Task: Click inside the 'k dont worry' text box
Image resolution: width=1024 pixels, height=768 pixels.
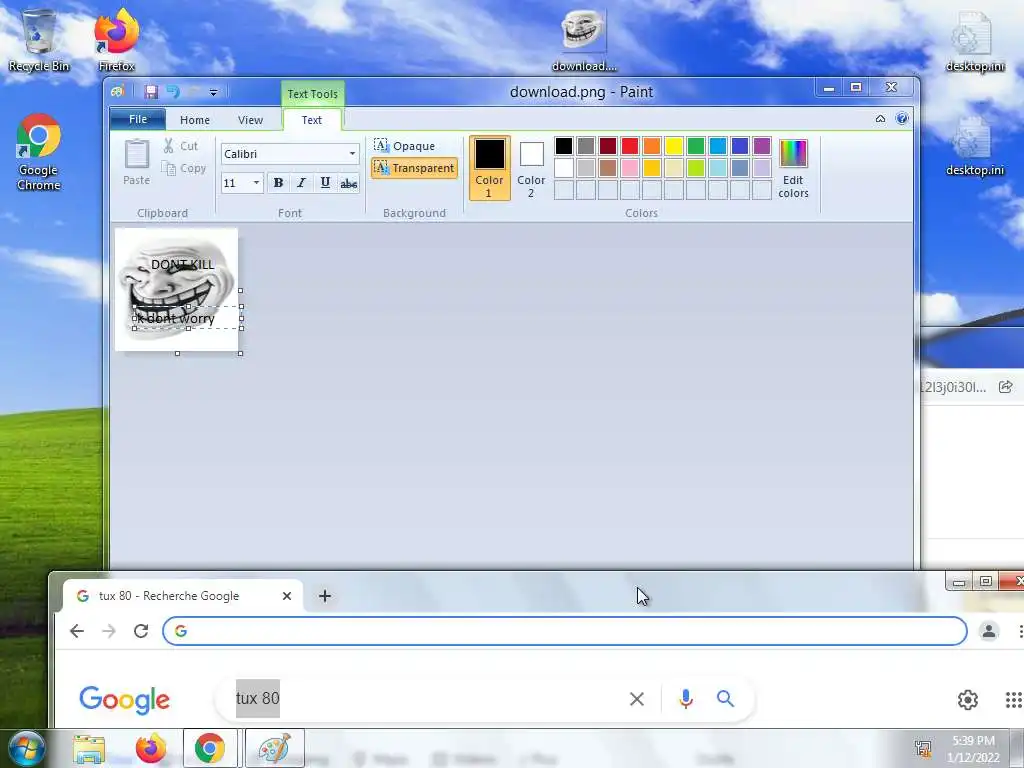Action: tap(188, 318)
